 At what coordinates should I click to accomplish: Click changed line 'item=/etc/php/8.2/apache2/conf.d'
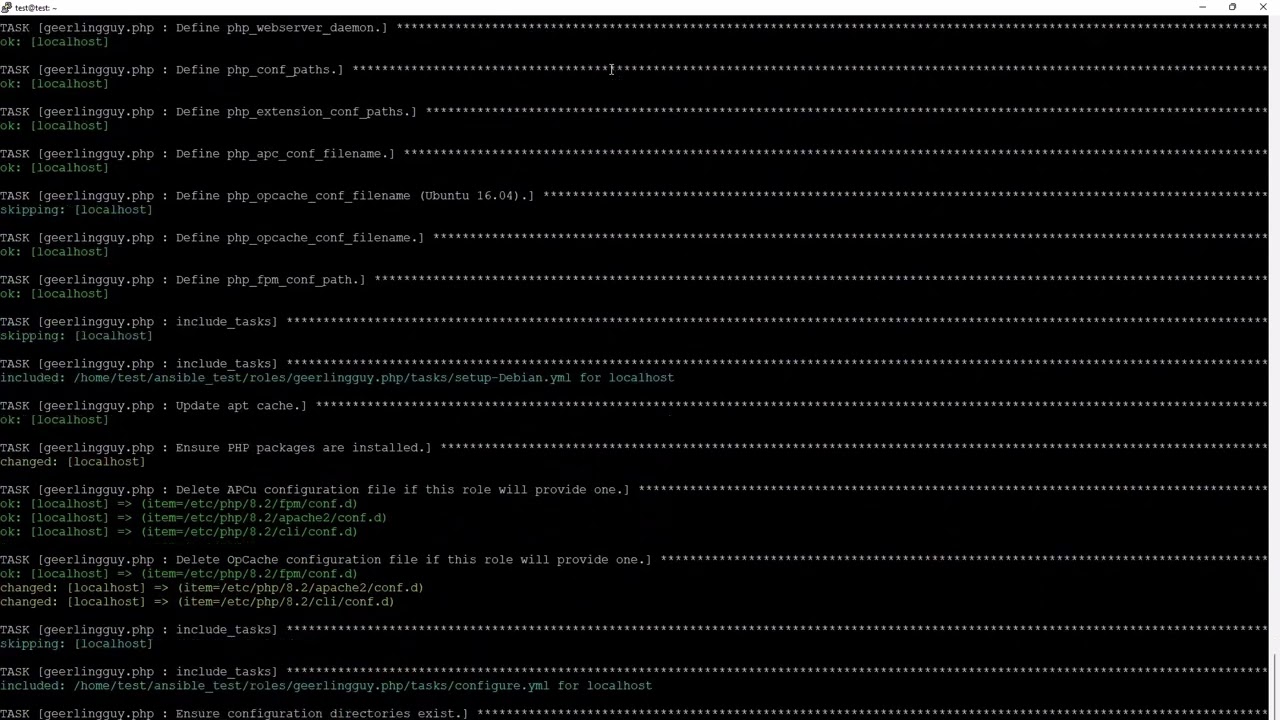(x=212, y=588)
